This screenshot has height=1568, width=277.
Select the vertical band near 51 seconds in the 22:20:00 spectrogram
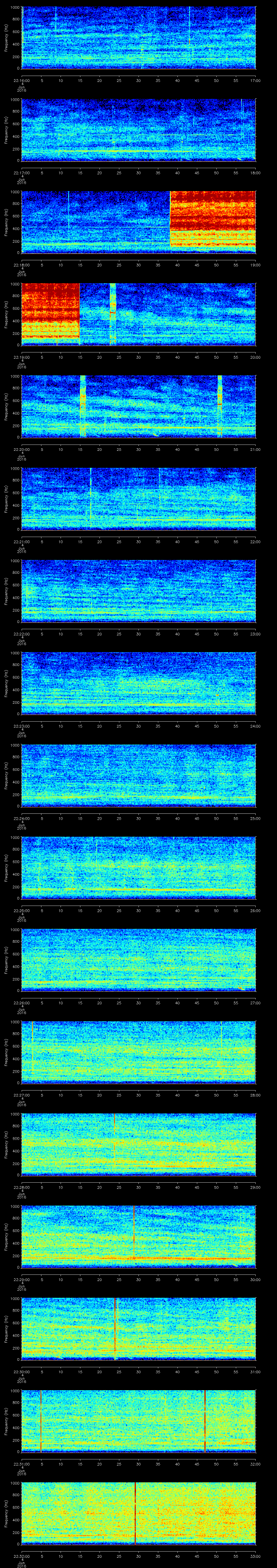[220, 406]
